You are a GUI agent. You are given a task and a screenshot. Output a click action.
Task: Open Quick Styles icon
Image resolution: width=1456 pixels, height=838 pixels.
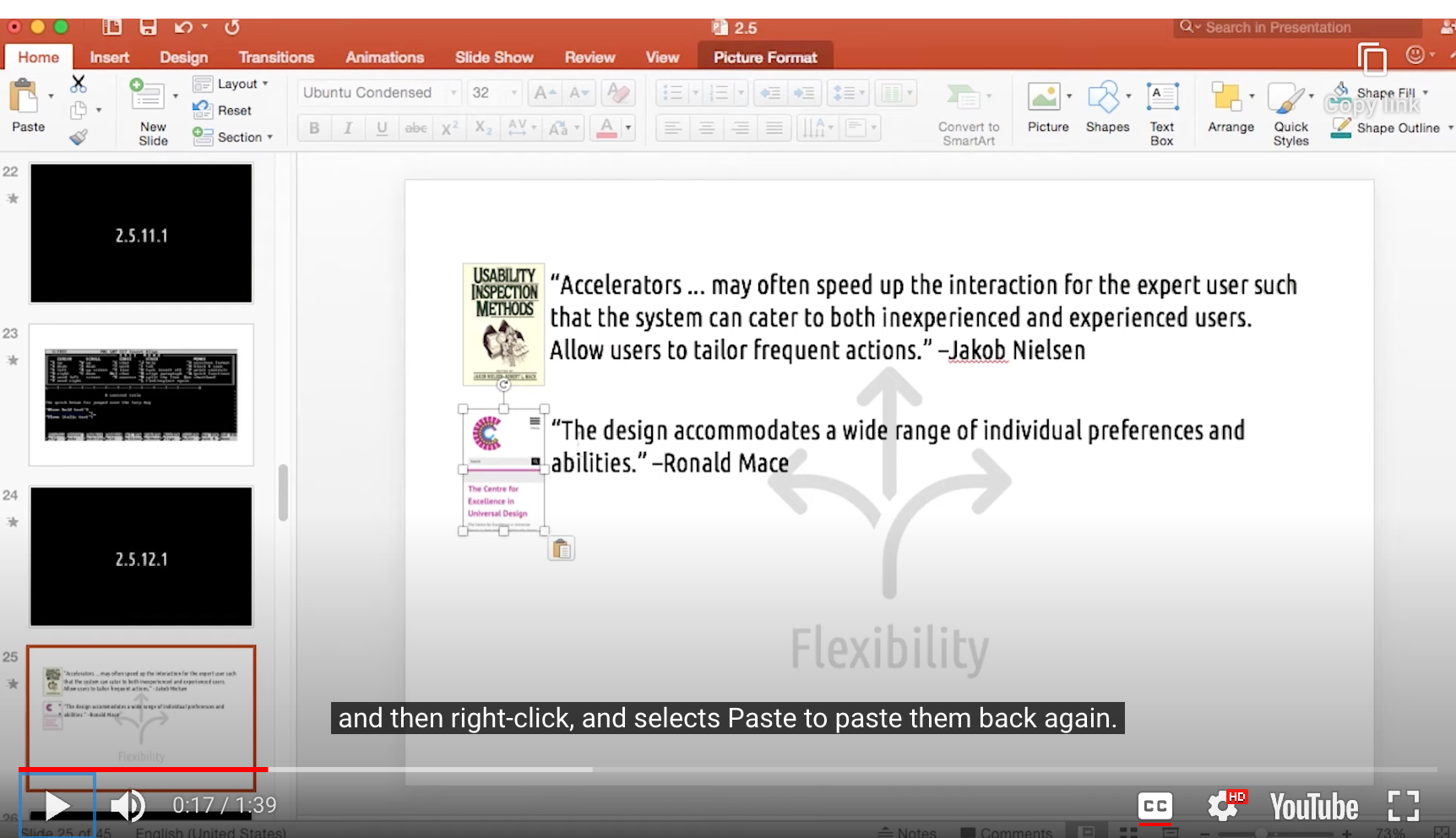coord(1286,98)
